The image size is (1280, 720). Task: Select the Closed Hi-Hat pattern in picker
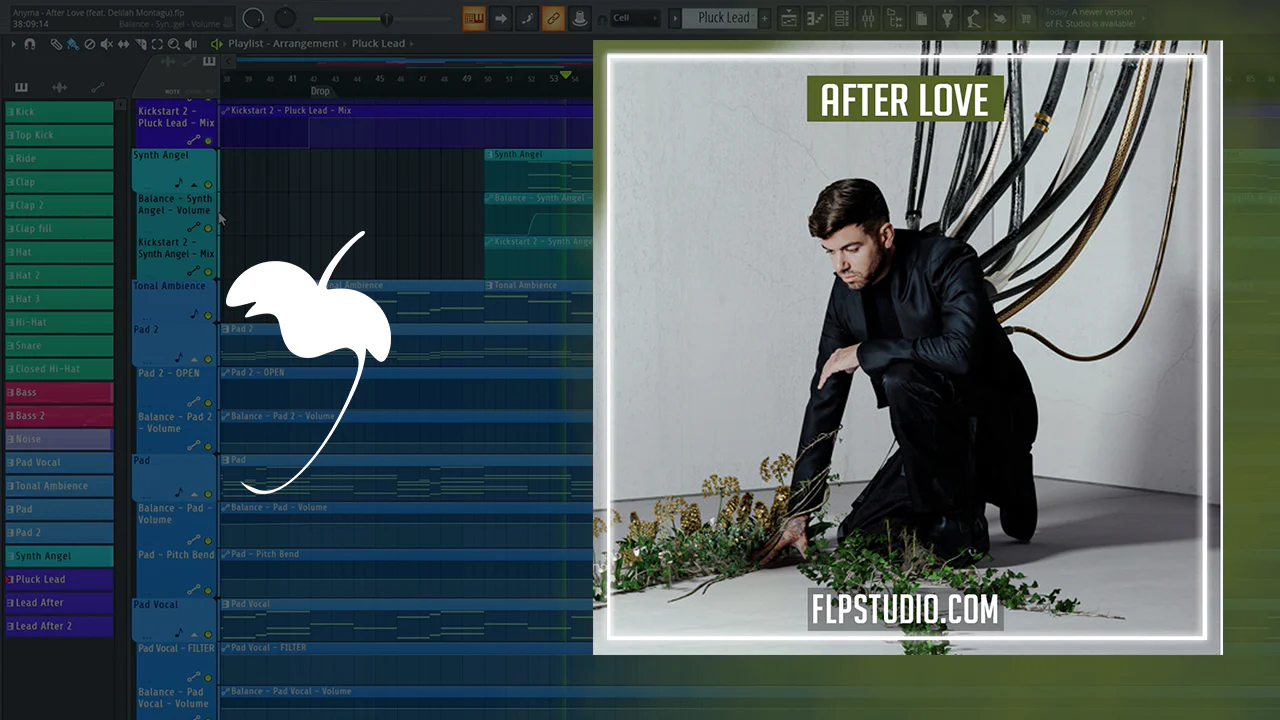59,369
